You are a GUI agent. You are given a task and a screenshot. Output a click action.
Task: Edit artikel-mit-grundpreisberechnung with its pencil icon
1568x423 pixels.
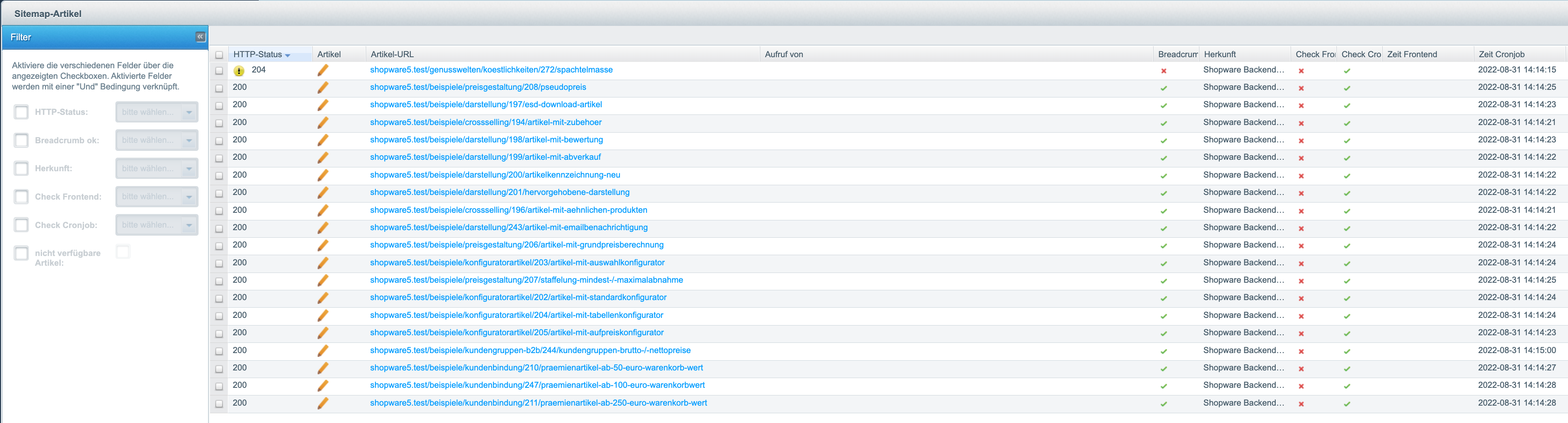[323, 245]
